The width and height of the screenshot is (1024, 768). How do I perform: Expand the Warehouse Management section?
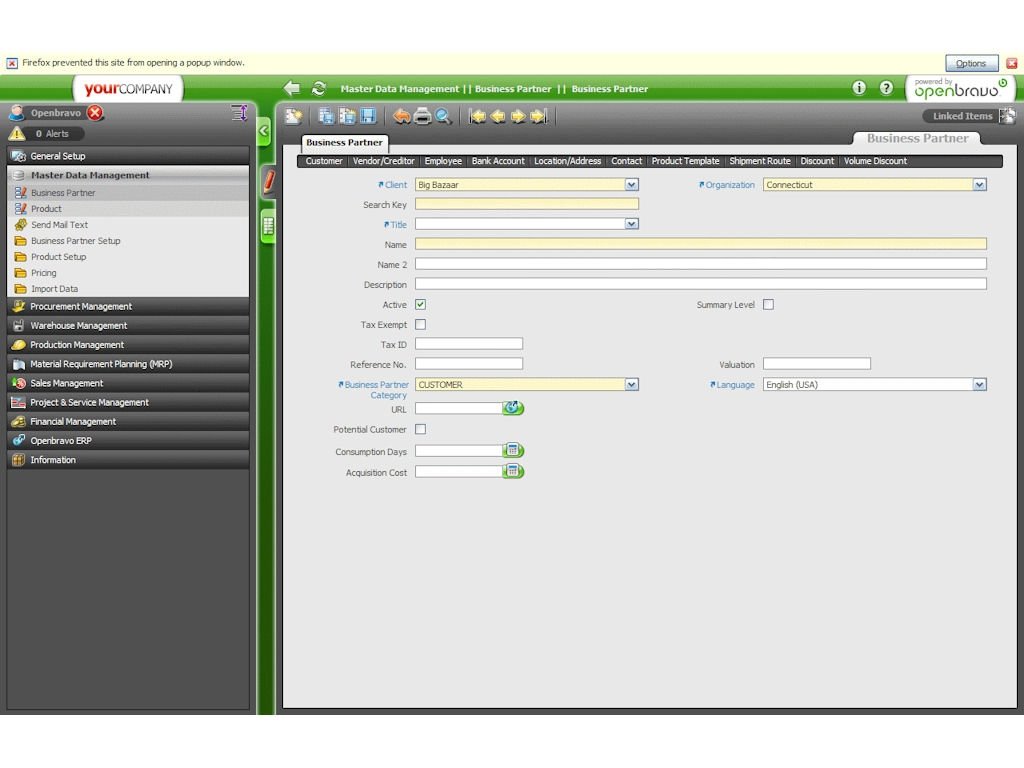(128, 325)
